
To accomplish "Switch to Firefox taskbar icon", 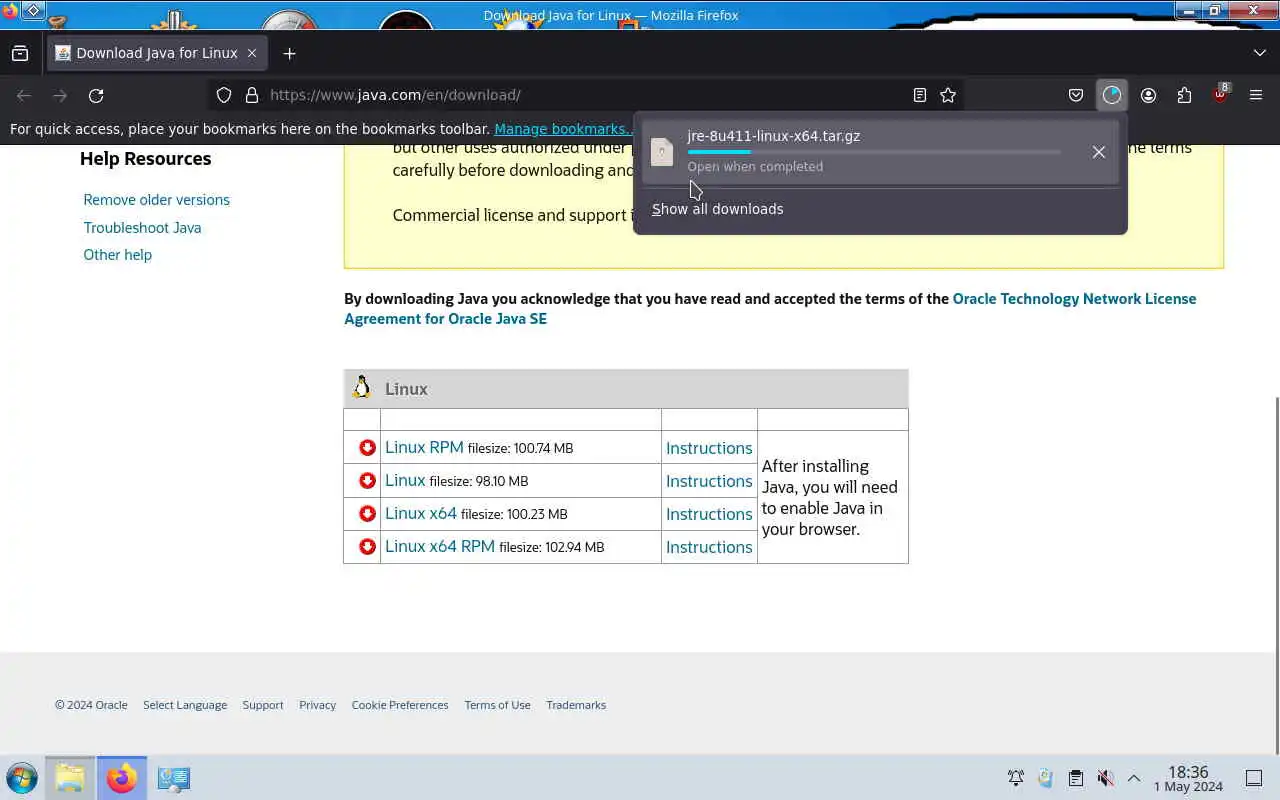I will click(122, 778).
